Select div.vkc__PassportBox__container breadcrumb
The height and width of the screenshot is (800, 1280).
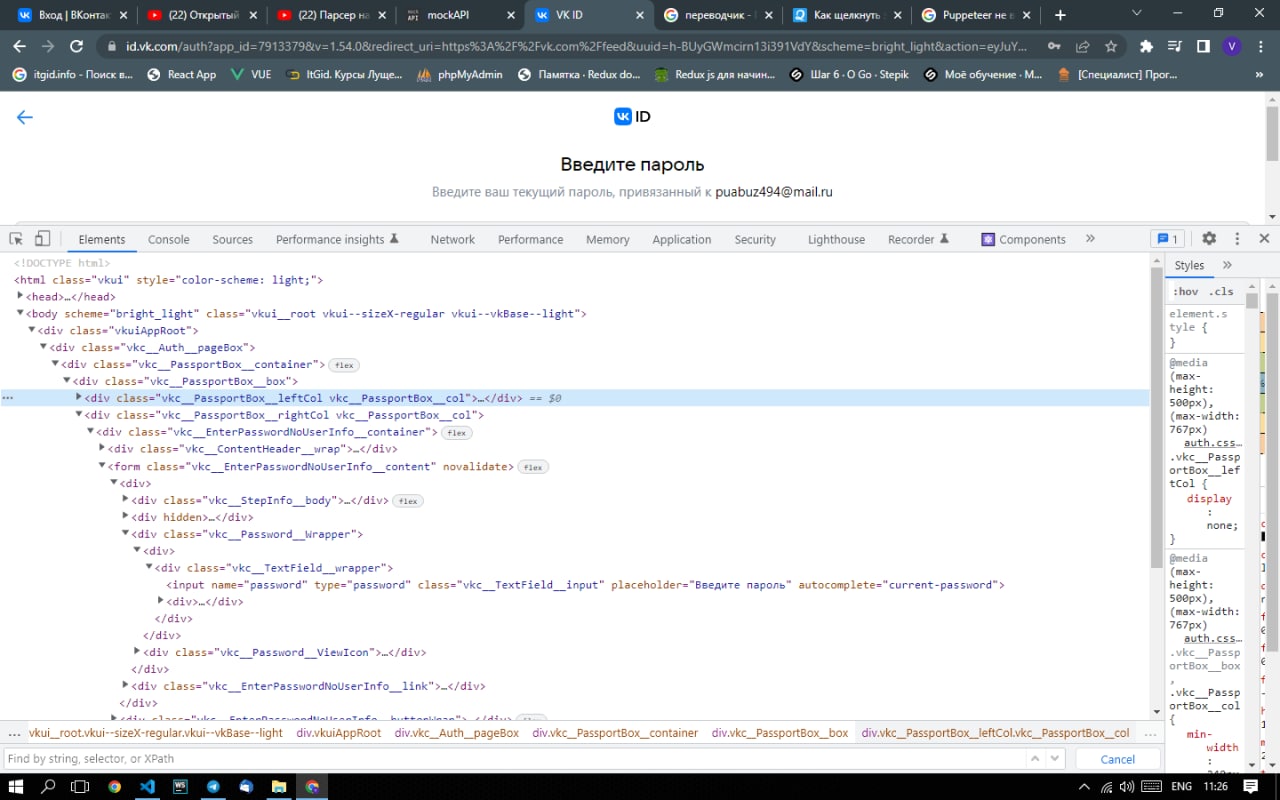click(615, 733)
